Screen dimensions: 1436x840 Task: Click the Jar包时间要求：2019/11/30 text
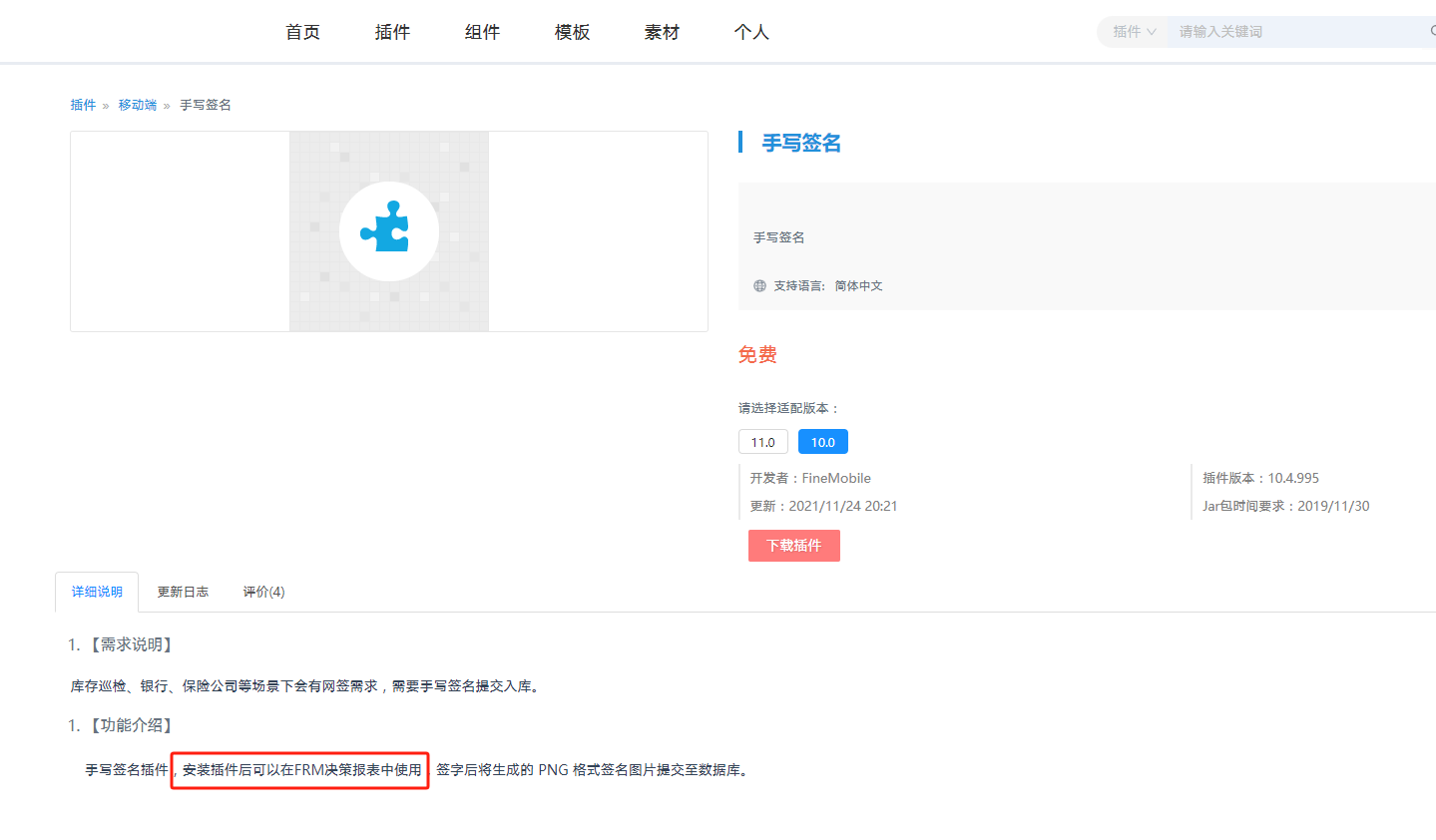point(1285,506)
